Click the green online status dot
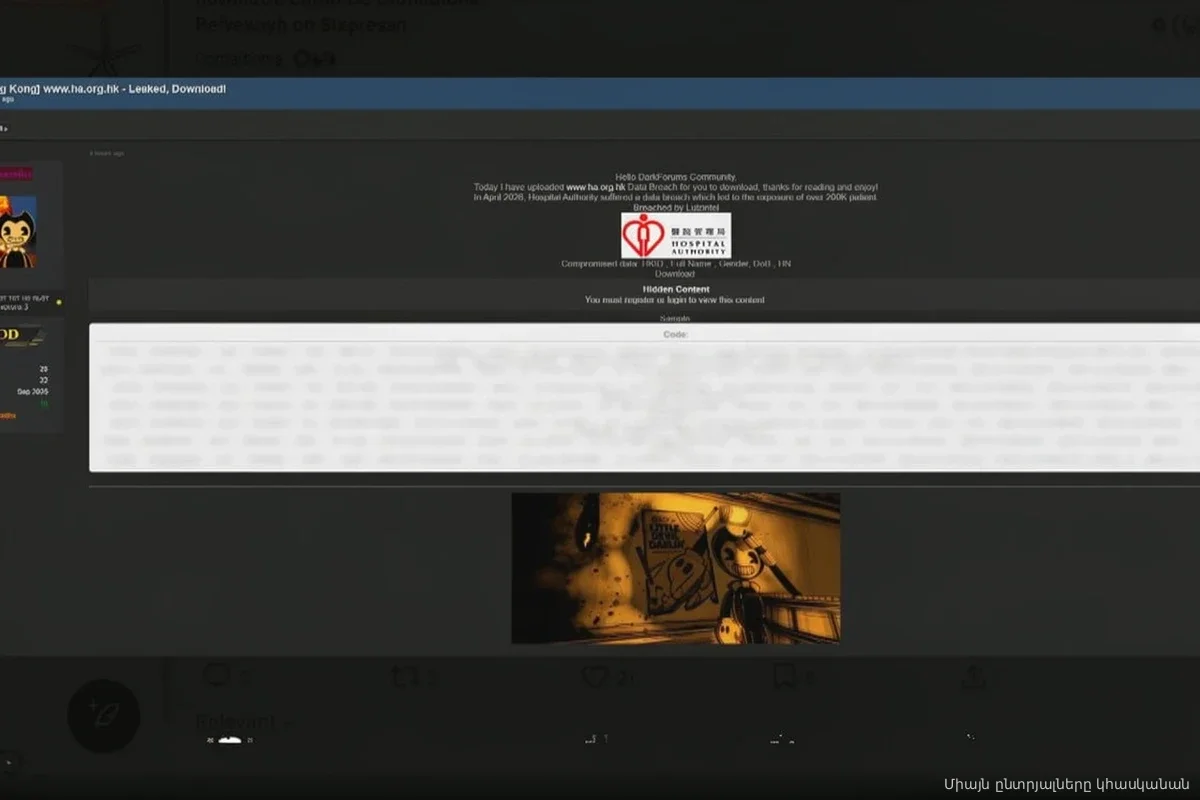1200x800 pixels. pyautogui.click(x=59, y=301)
